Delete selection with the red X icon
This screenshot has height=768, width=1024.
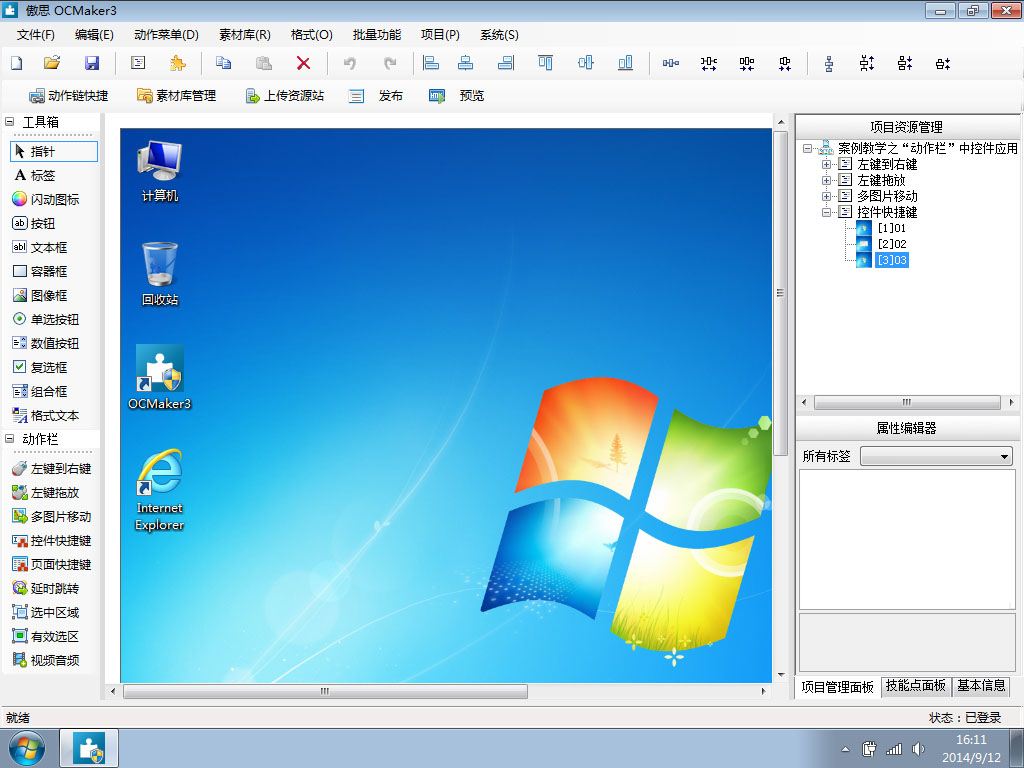click(303, 63)
